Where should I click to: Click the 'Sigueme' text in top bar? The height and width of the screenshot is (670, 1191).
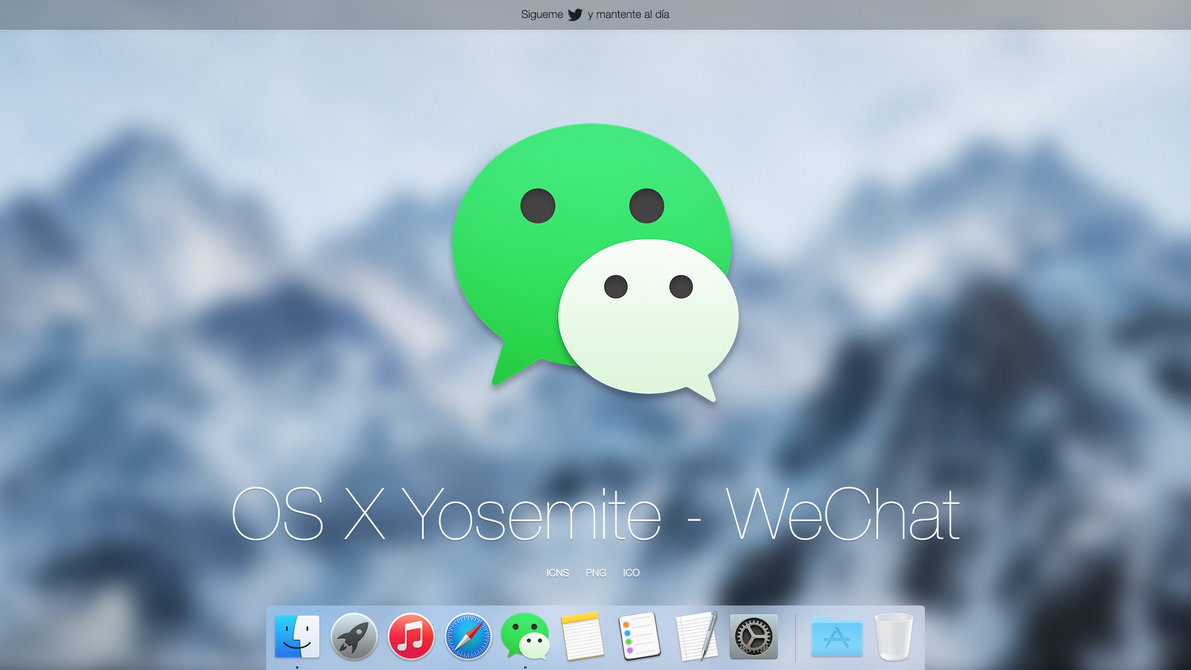pos(542,14)
